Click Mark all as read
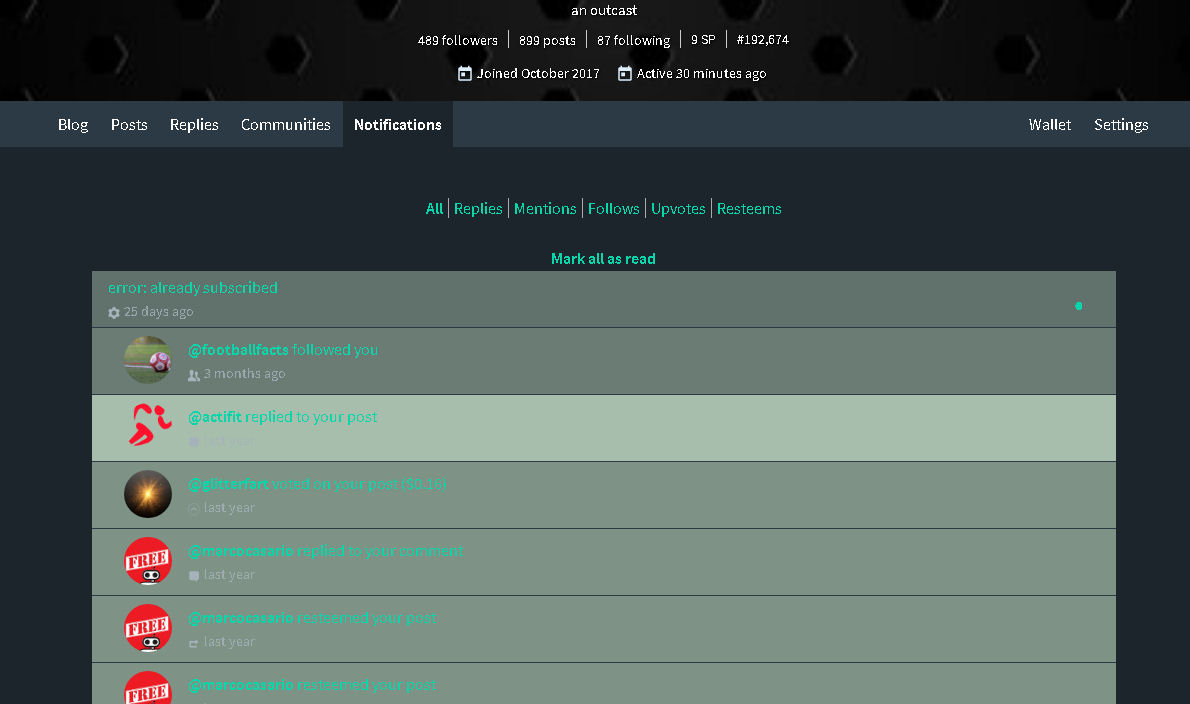 603,259
